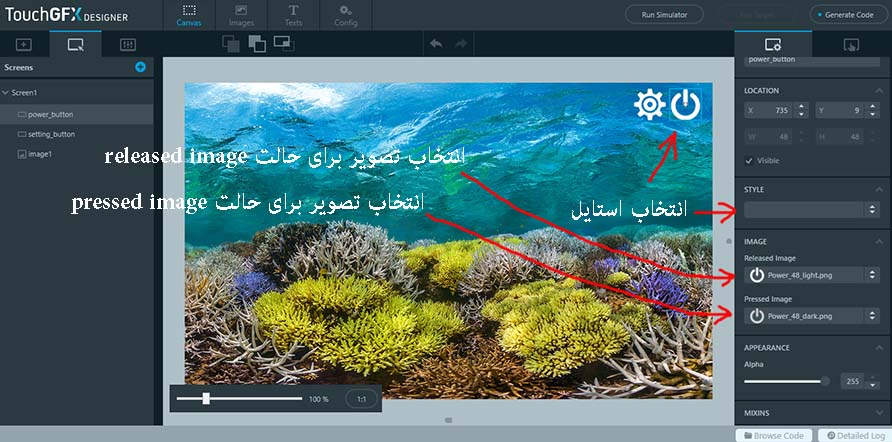The width and height of the screenshot is (892, 442).
Task: Switch to the Texts tab
Action: [293, 14]
